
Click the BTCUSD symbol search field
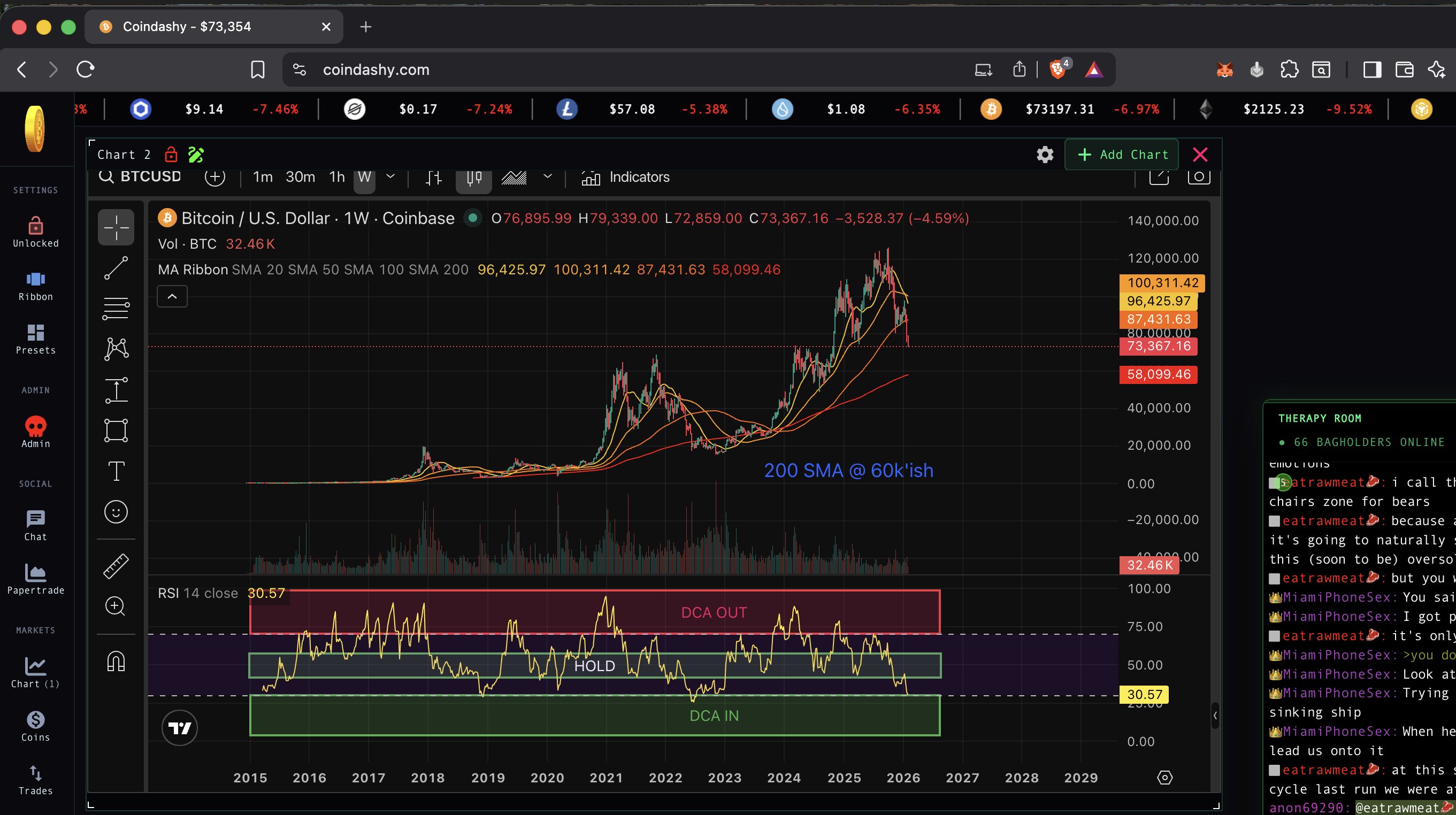150,176
